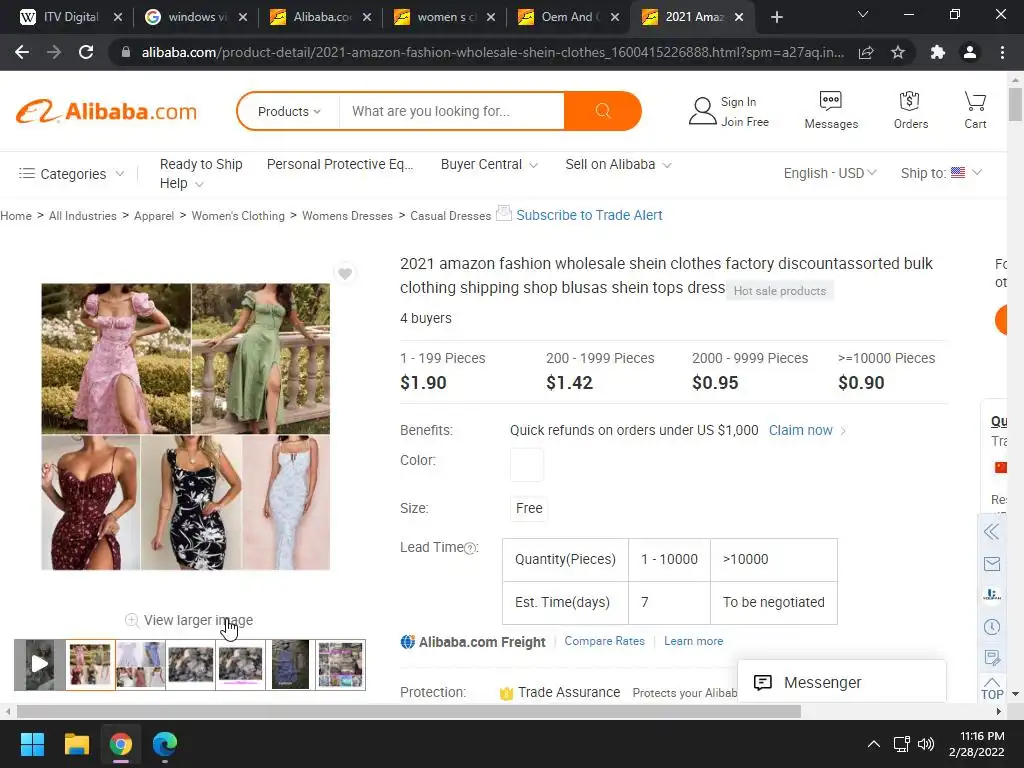Click the Join Free link
1024x768 pixels.
[744, 121]
